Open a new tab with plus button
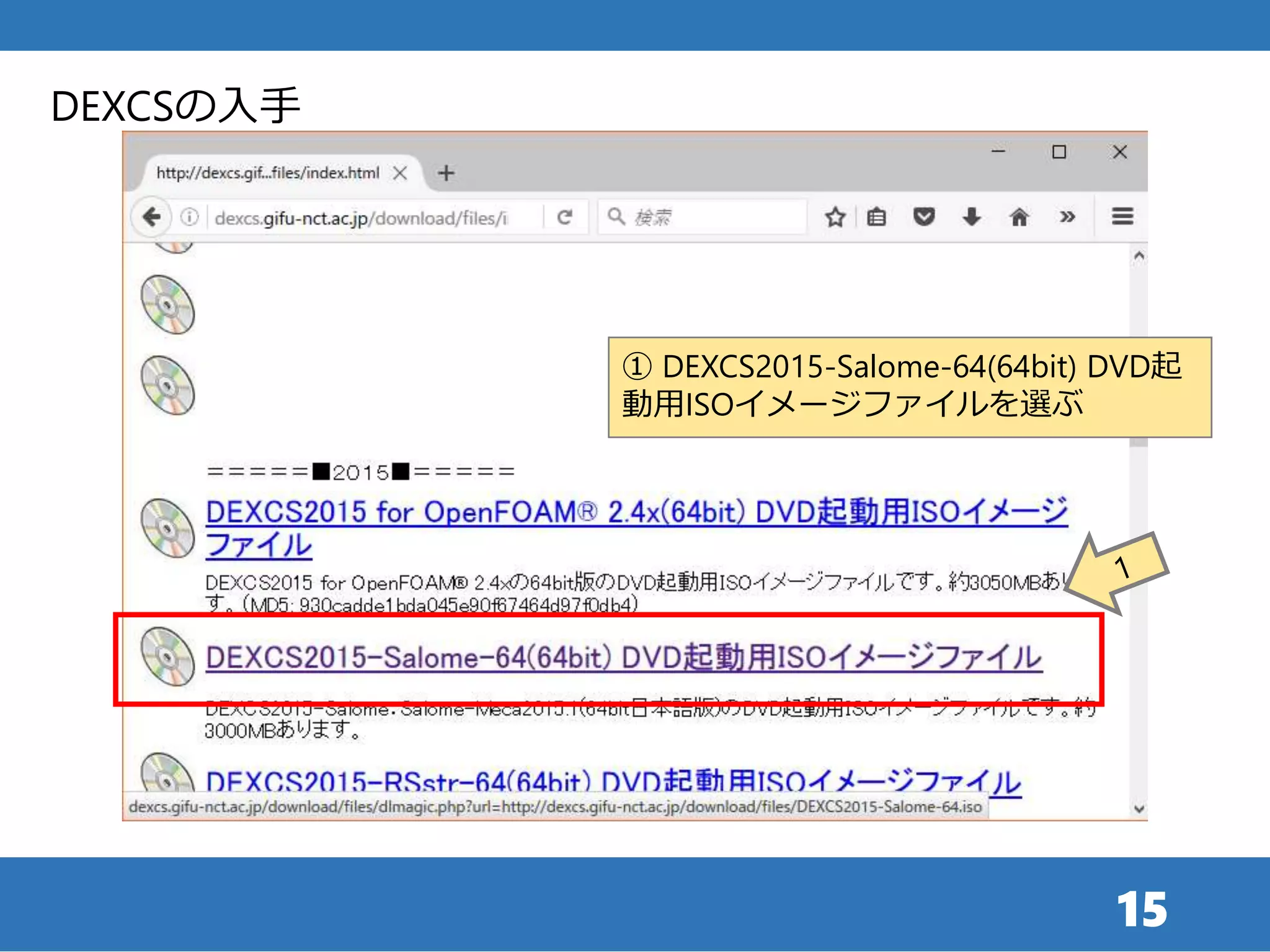The width and height of the screenshot is (1270, 952). coord(446,173)
